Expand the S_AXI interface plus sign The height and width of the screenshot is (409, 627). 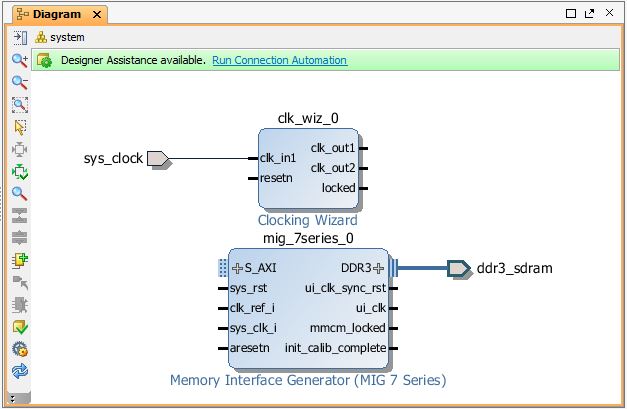point(237,268)
